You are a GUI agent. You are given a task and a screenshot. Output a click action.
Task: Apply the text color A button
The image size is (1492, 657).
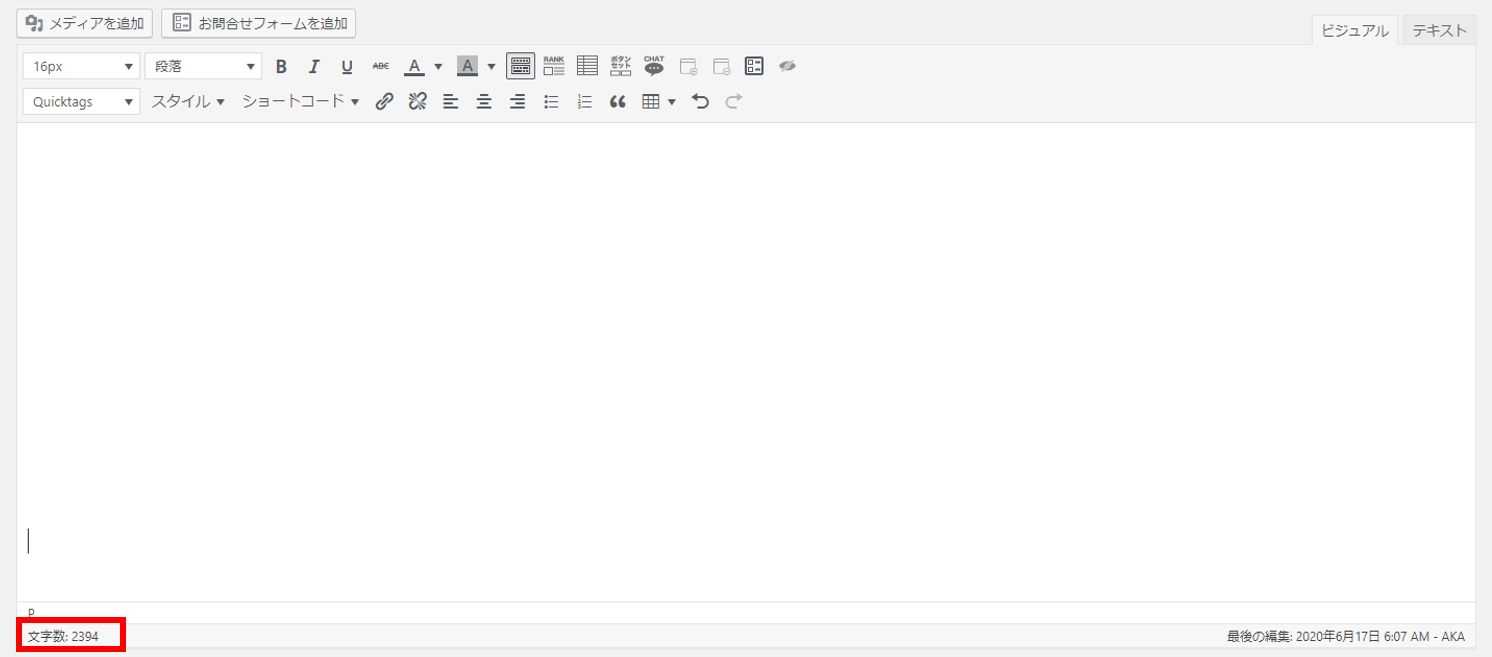point(414,67)
